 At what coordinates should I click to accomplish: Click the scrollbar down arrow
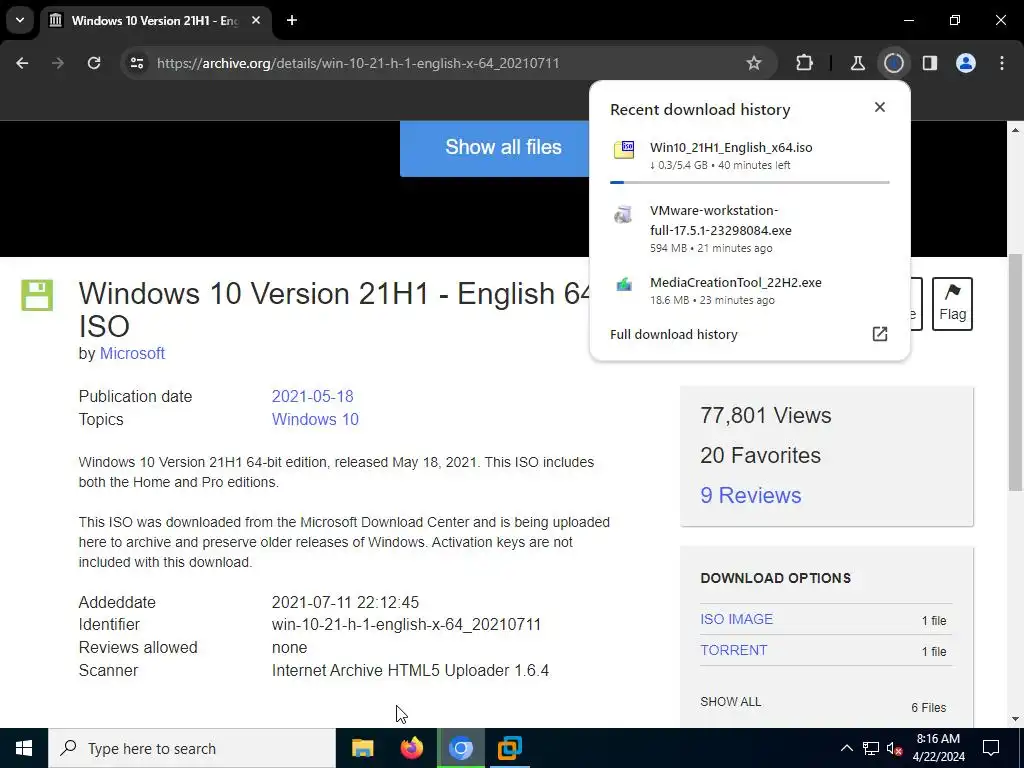pyautogui.click(x=1016, y=719)
